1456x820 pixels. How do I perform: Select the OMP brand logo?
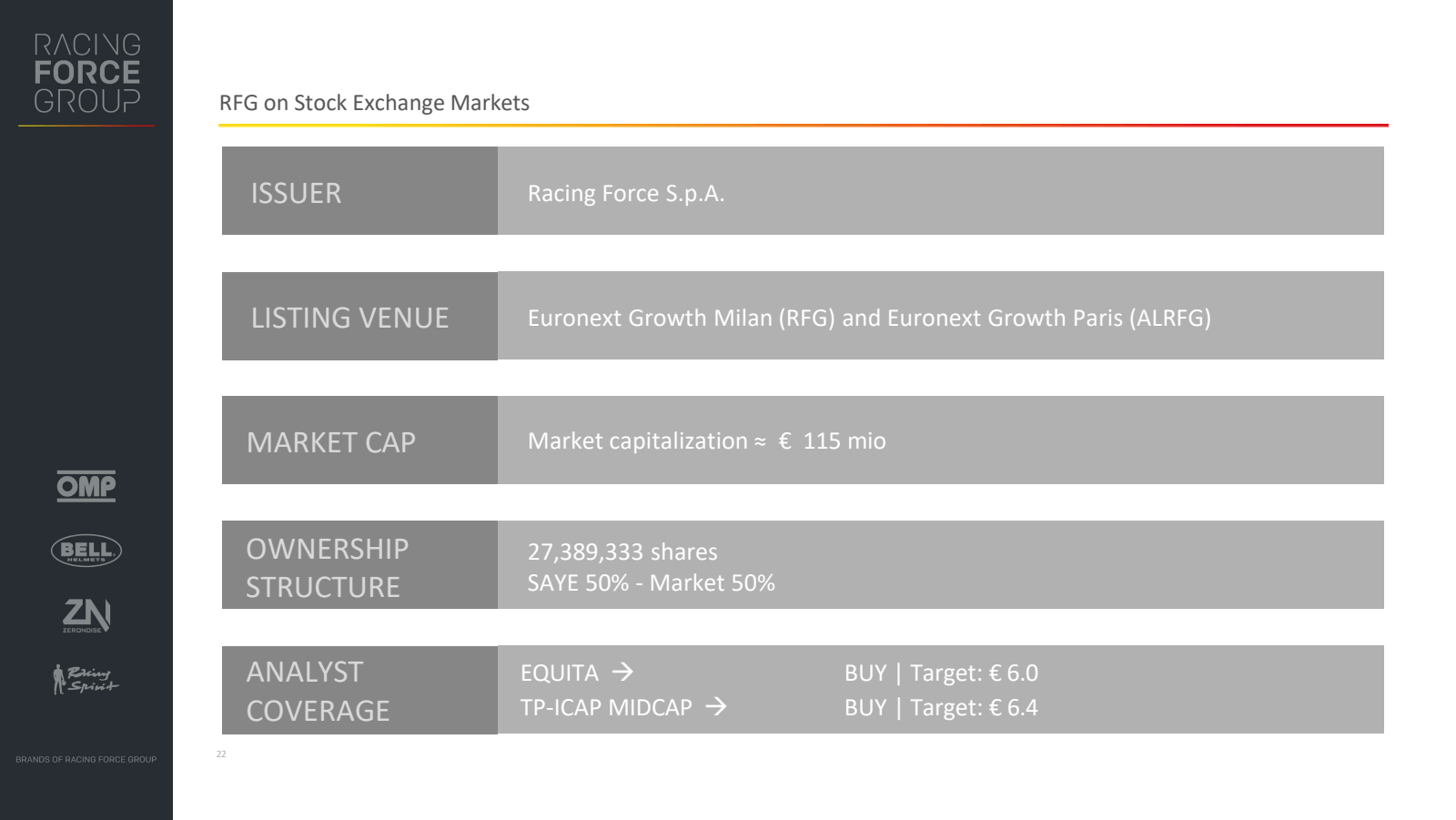tap(86, 486)
